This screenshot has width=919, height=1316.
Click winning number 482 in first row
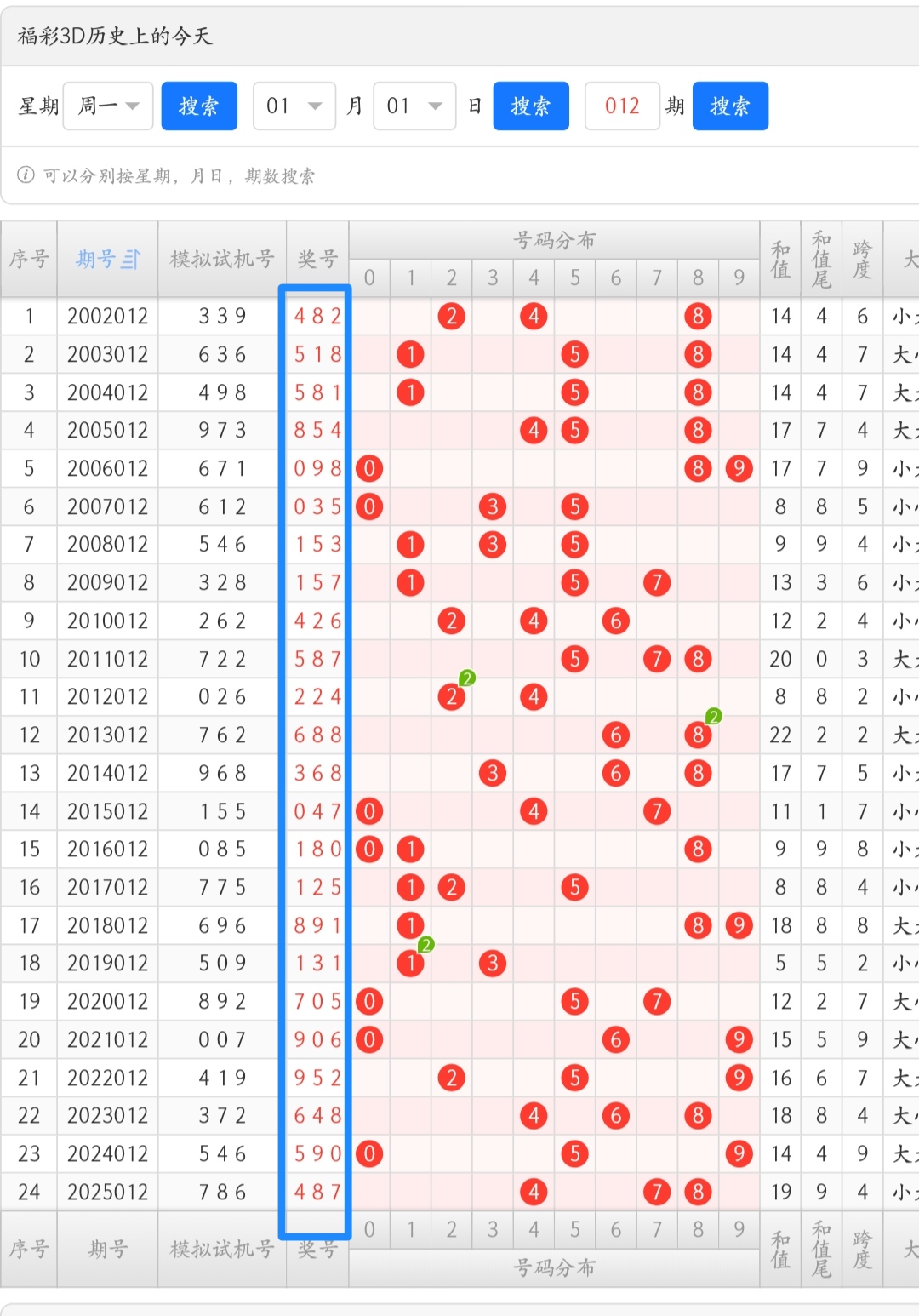click(x=317, y=316)
